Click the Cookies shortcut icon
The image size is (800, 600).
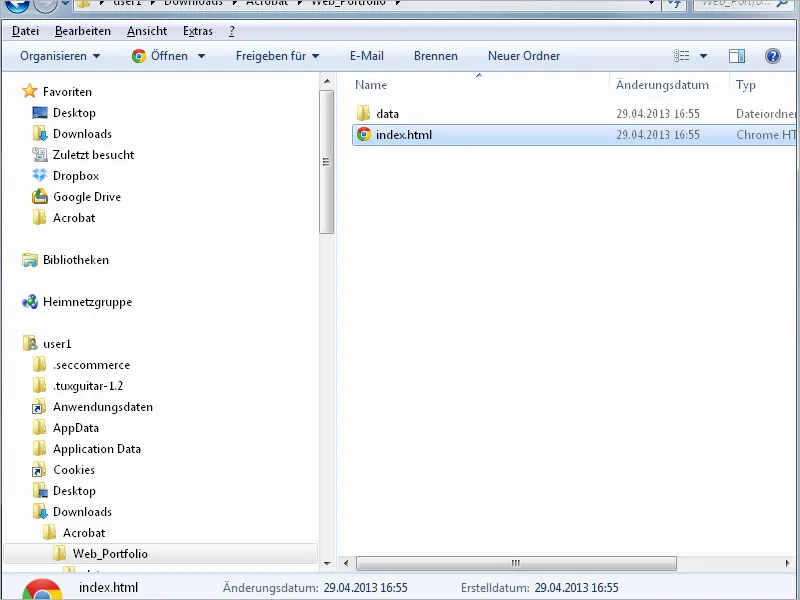tap(39, 470)
